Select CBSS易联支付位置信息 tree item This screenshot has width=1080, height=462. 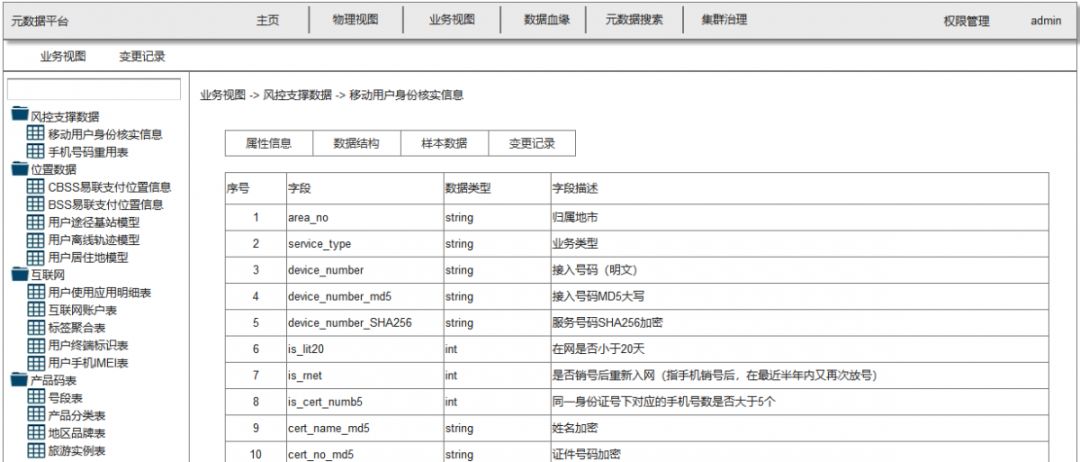110,187
